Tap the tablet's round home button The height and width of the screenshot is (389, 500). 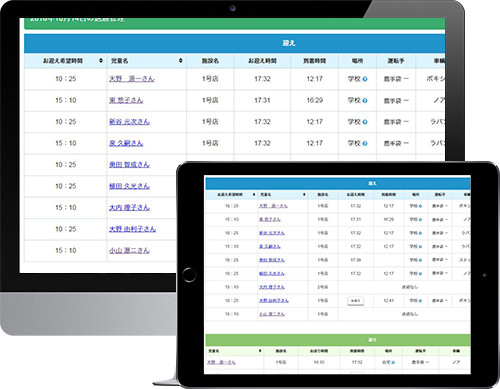click(x=189, y=275)
